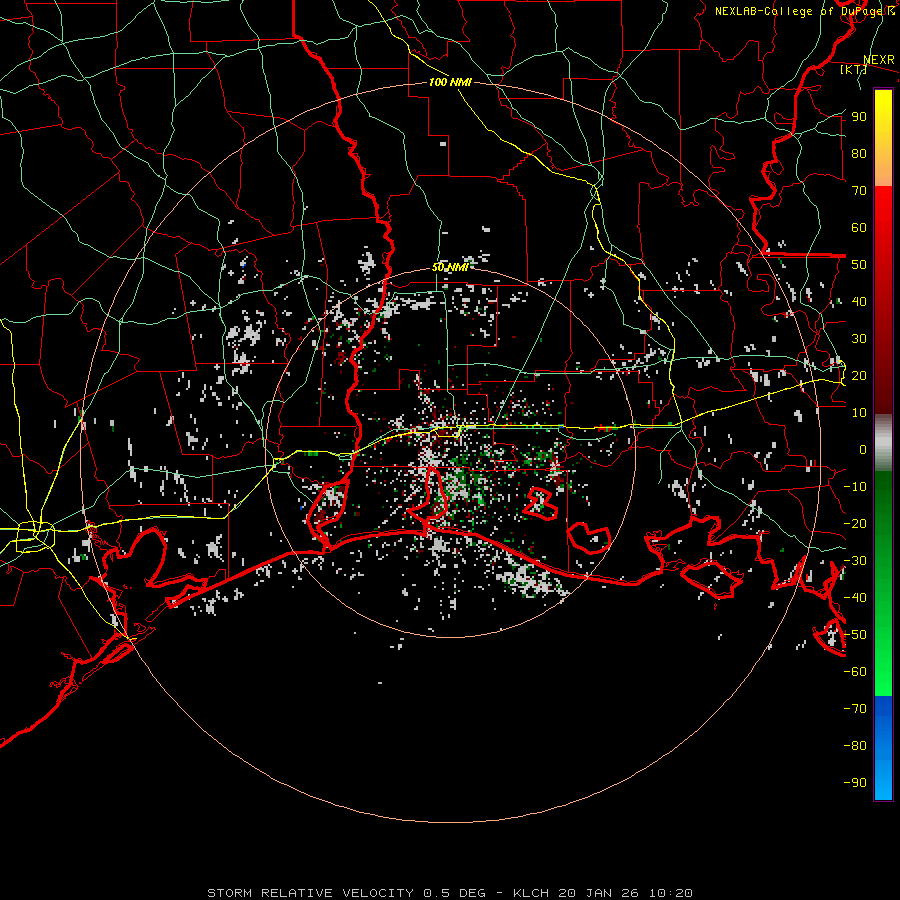The height and width of the screenshot is (900, 900).
Task: Click the -40 value on the velocity scale
Action: (855, 598)
